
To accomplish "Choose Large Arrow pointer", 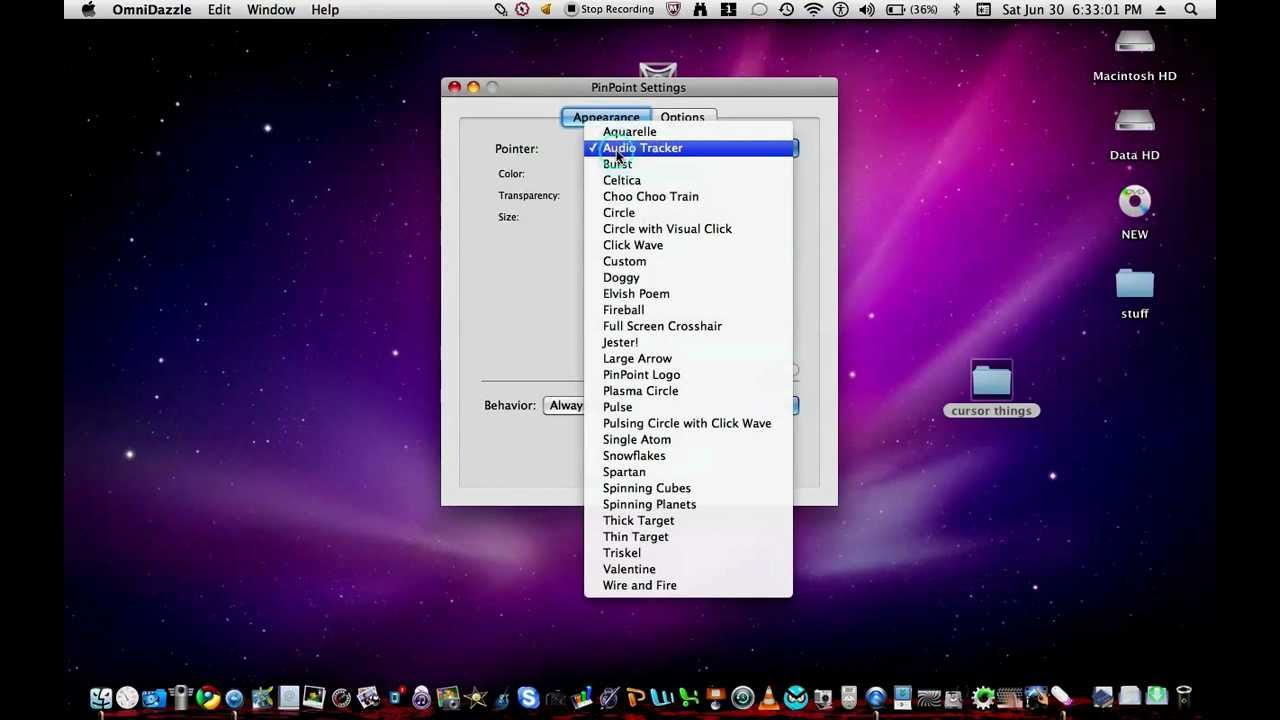I will click(x=688, y=358).
